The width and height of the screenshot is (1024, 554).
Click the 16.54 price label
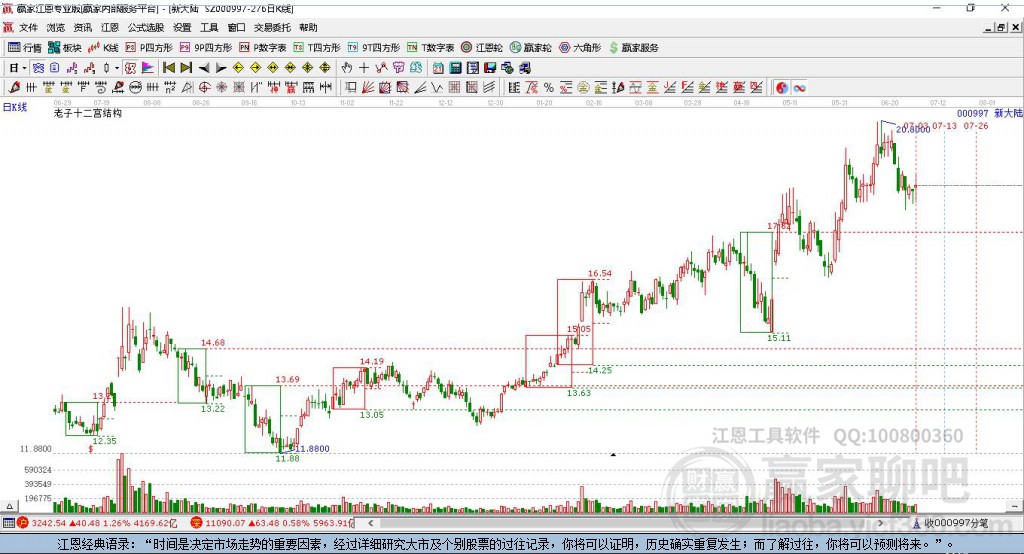click(x=600, y=274)
